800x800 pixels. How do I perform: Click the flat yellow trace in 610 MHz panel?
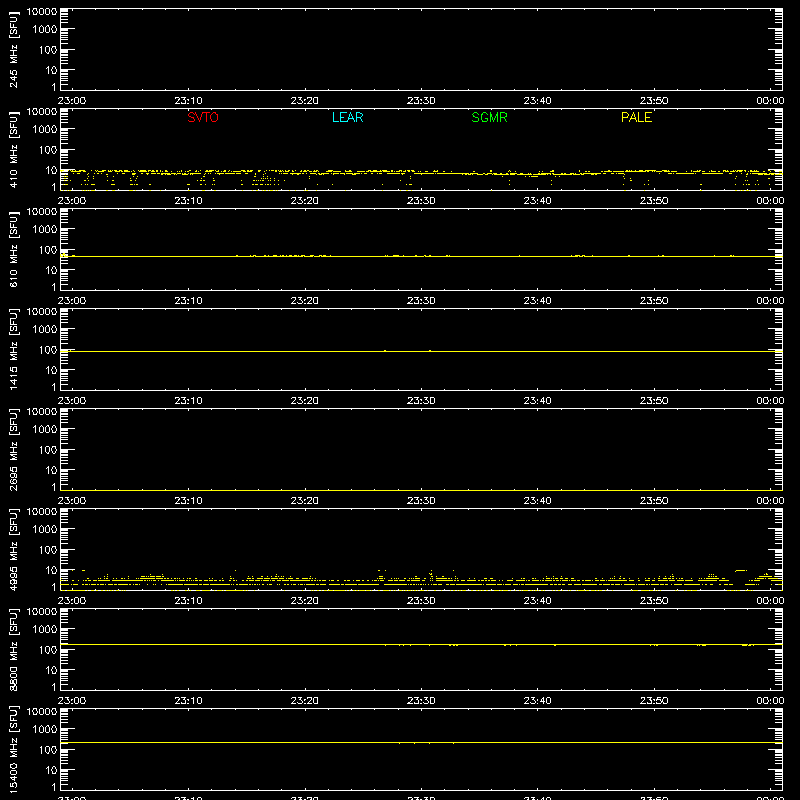point(421,256)
